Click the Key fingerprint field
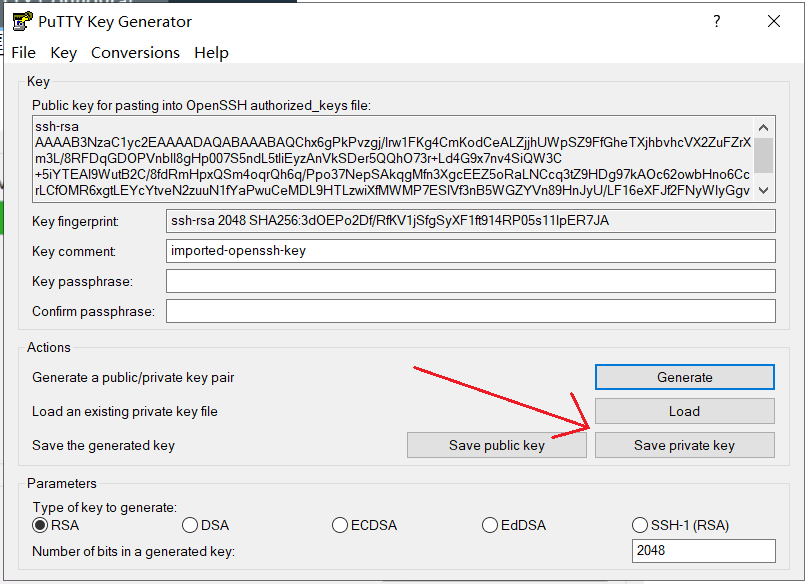The height and width of the screenshot is (584, 809). (471, 221)
